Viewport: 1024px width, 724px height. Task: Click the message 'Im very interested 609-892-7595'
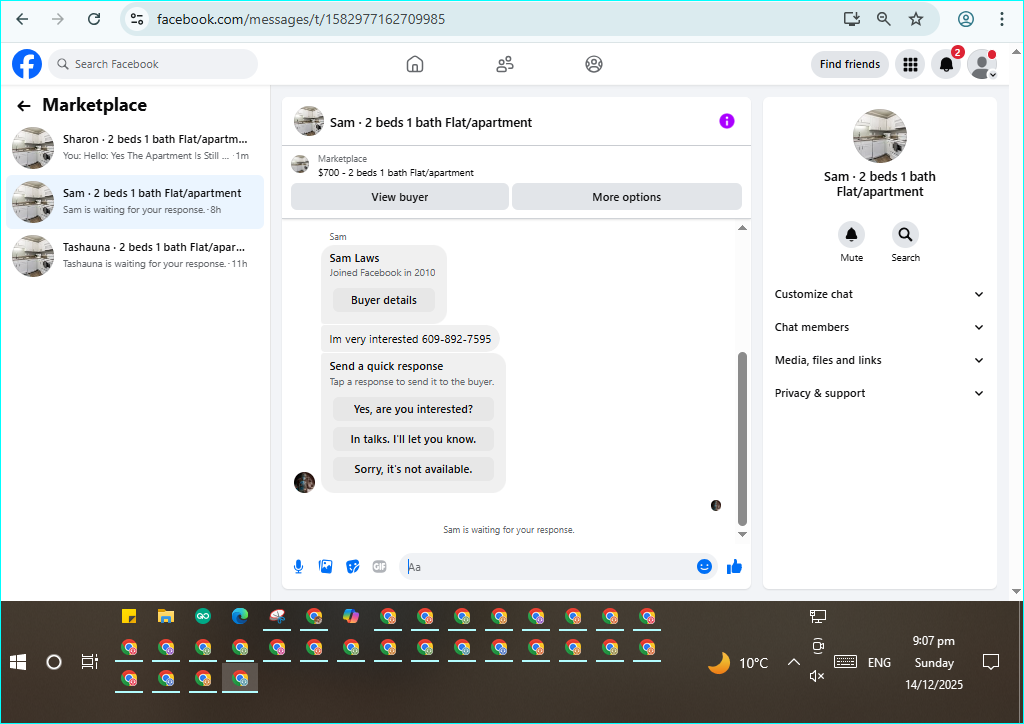(x=410, y=339)
